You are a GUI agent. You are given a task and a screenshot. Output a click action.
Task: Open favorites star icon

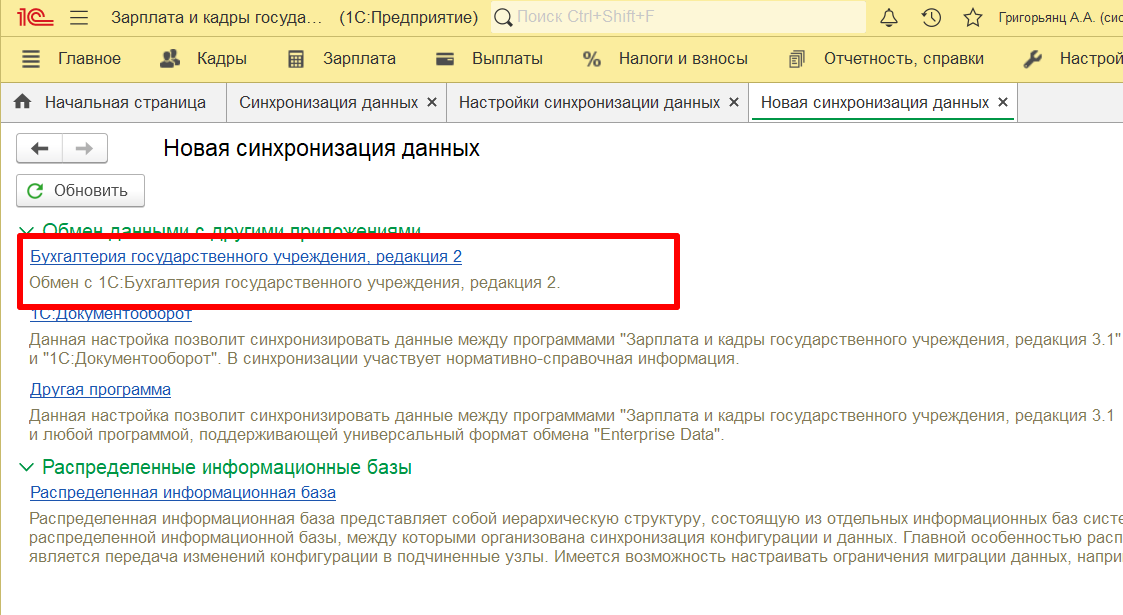[972, 18]
